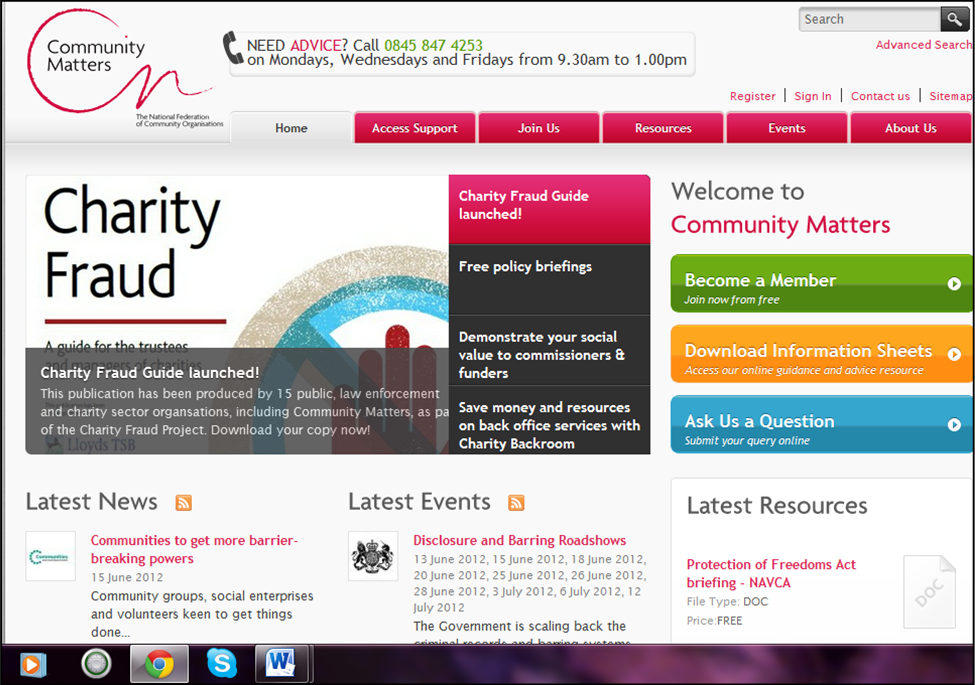Click into the Search input field
975x685 pixels.
[869, 19]
